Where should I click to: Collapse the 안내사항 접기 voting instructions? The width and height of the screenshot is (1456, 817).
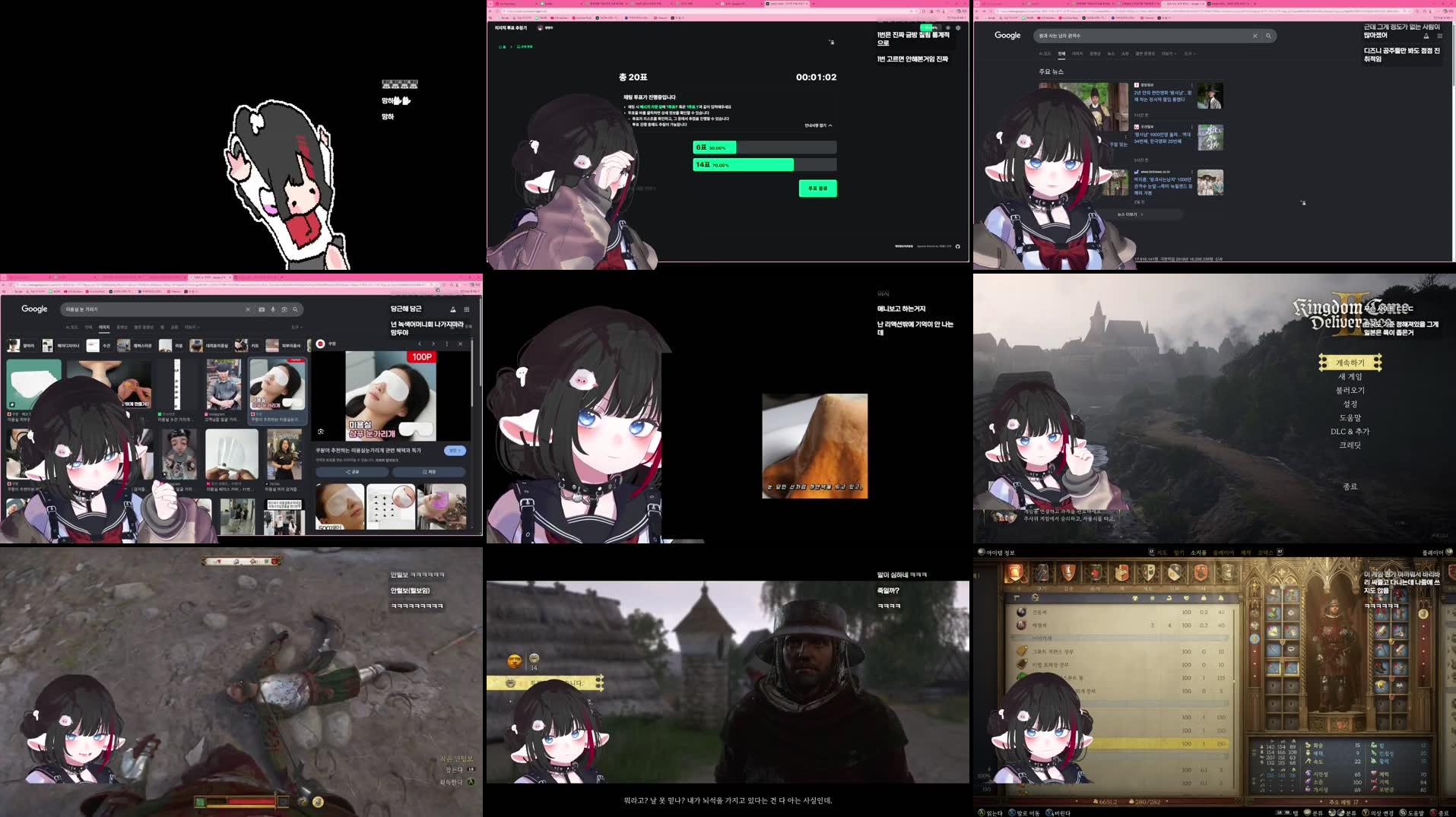pyautogui.click(x=819, y=125)
